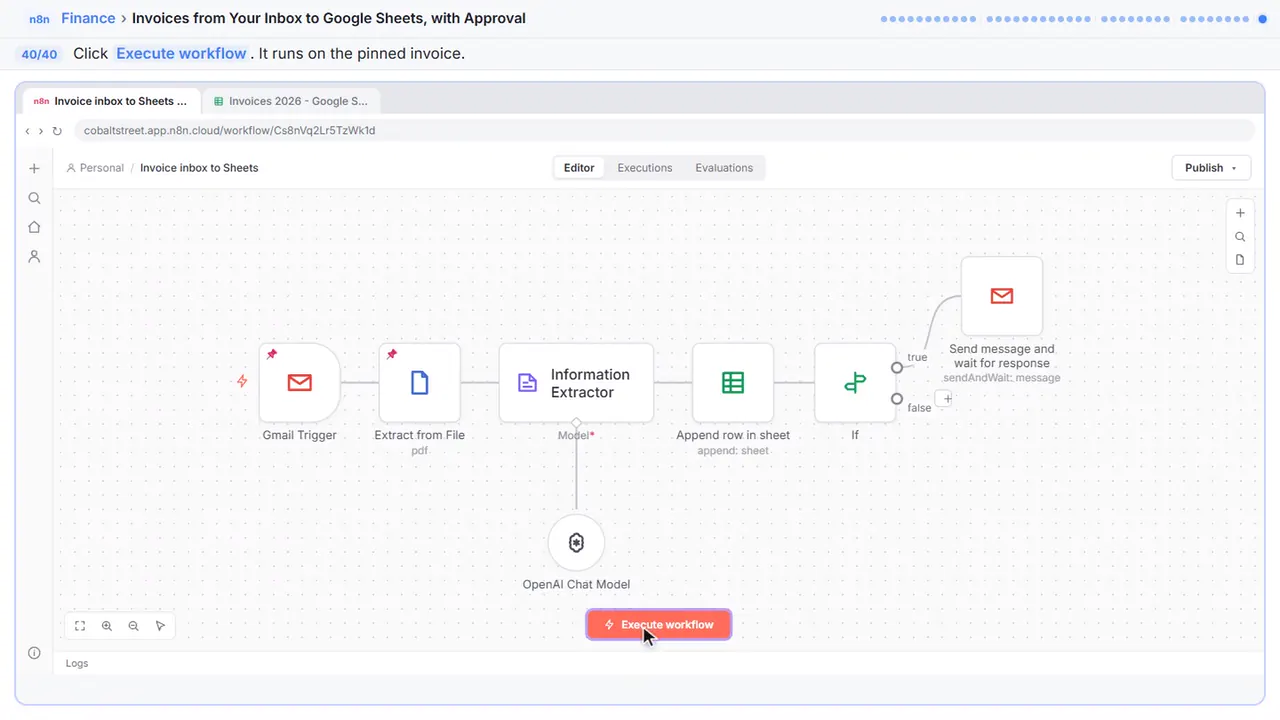Switch to the Executions tab
This screenshot has width=1280, height=720.
[x=645, y=168]
